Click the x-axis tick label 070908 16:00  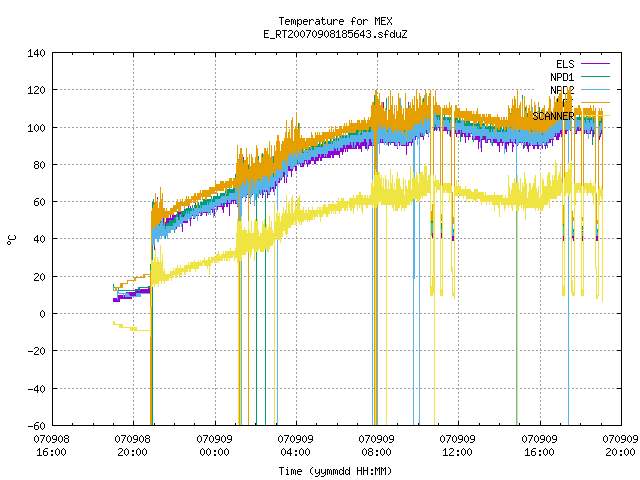click(51, 445)
